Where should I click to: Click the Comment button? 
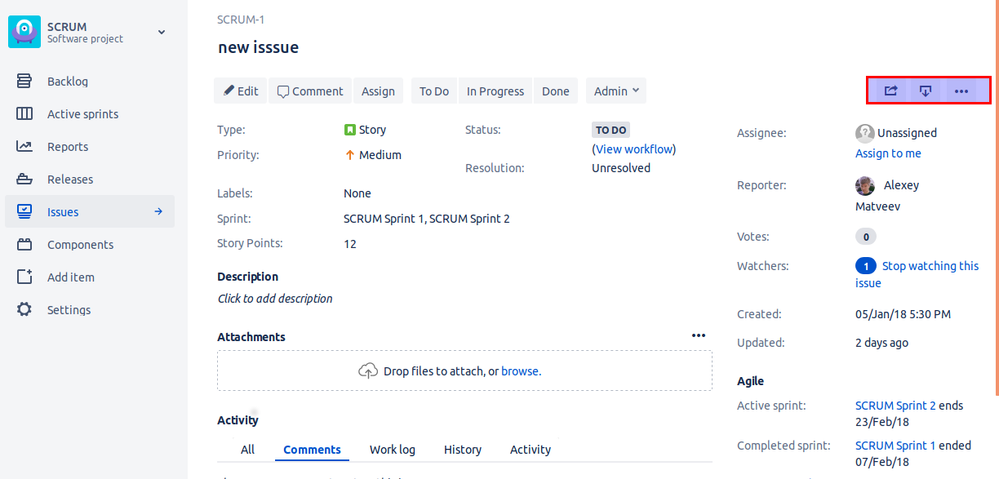pyautogui.click(x=310, y=91)
